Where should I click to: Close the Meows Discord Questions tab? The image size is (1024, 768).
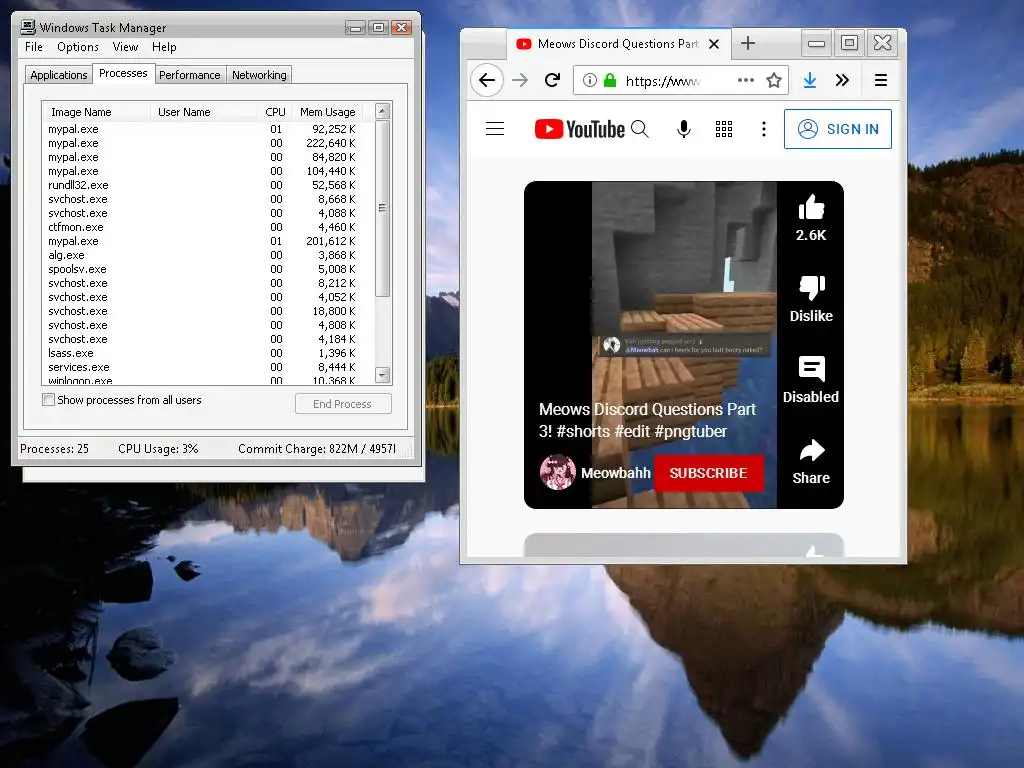pos(714,44)
